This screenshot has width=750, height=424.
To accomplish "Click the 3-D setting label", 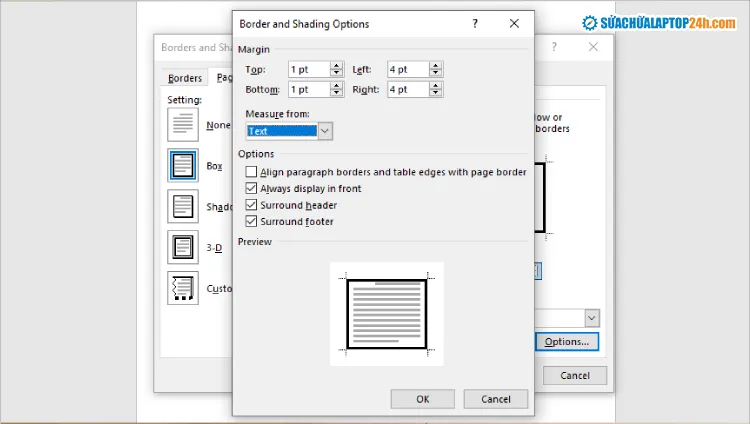I will tap(214, 247).
